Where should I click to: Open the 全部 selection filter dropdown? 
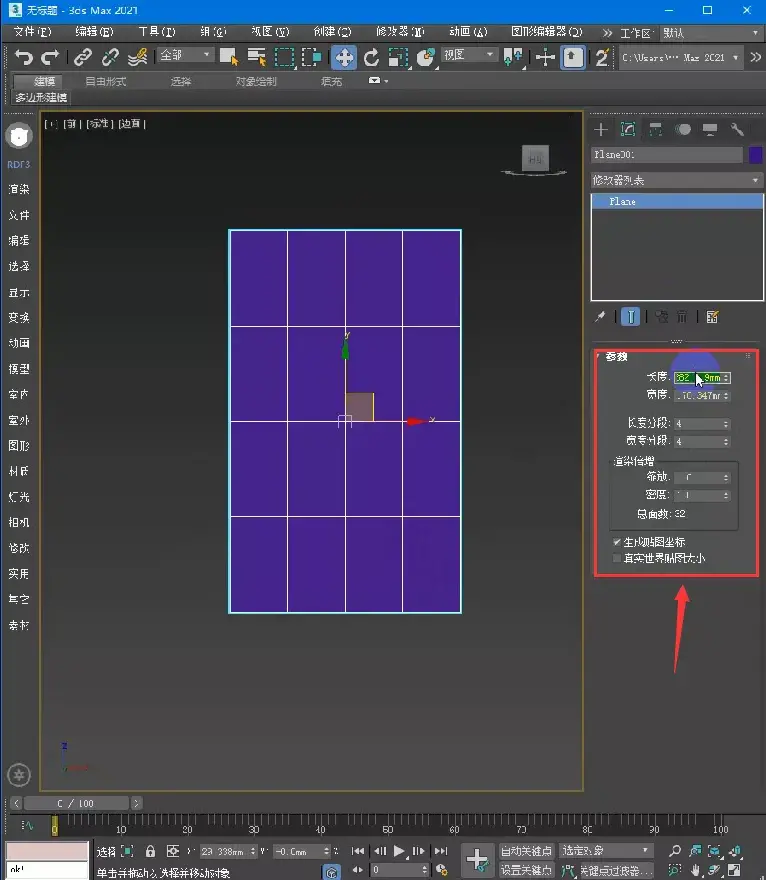pyautogui.click(x=186, y=56)
